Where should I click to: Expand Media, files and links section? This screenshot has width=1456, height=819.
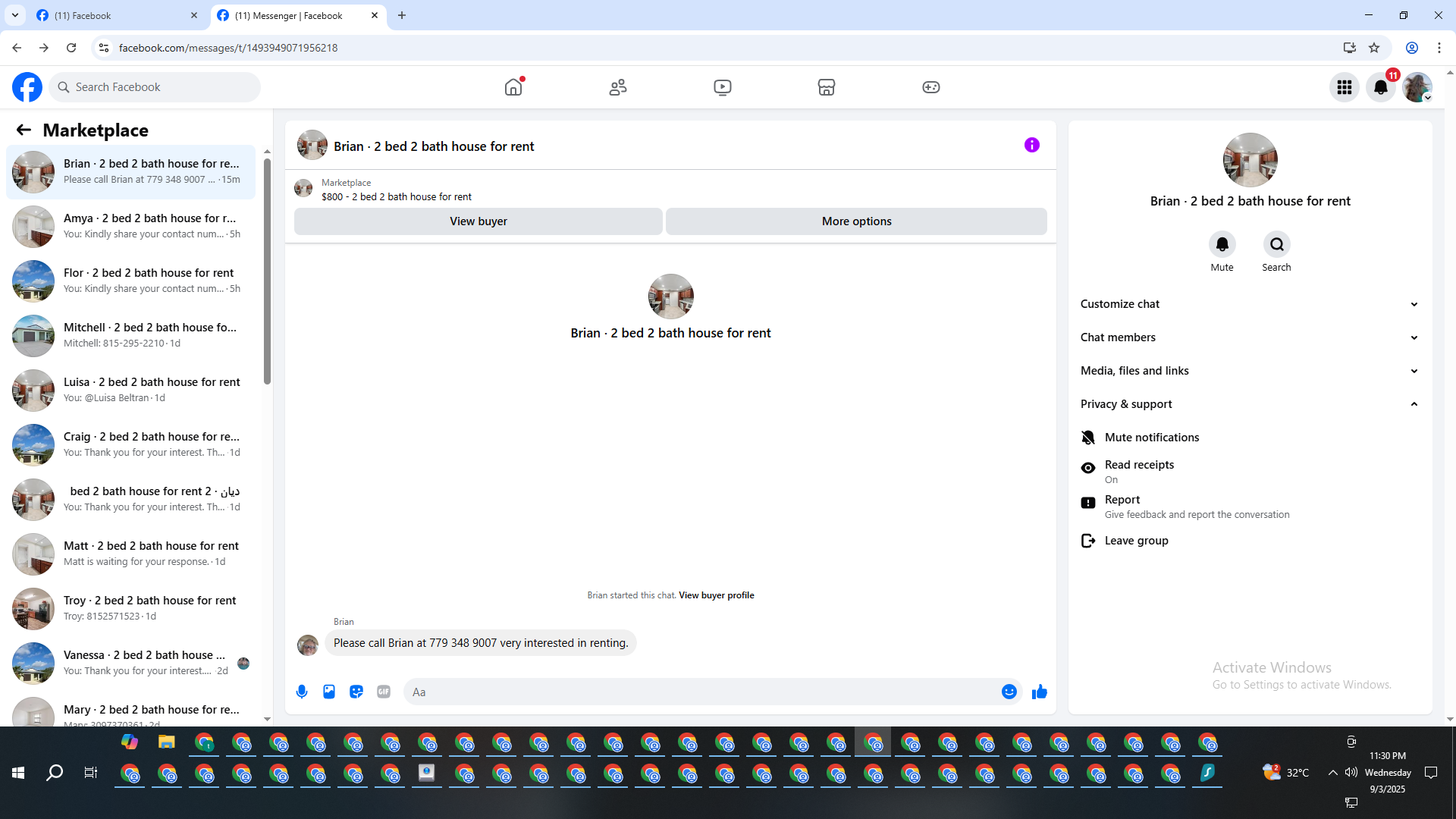pyautogui.click(x=1250, y=371)
